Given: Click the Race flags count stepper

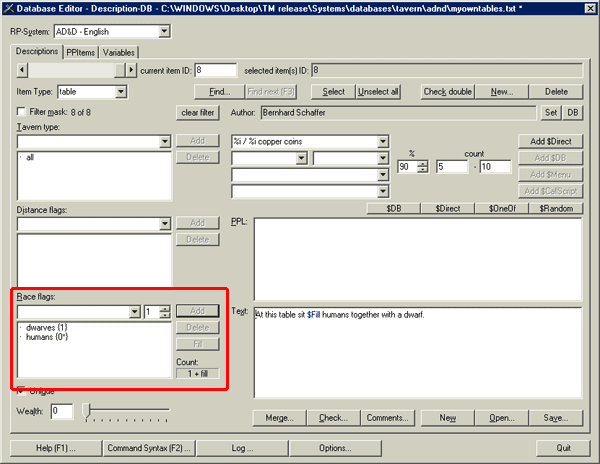Looking at the screenshot, I should coord(165,312).
